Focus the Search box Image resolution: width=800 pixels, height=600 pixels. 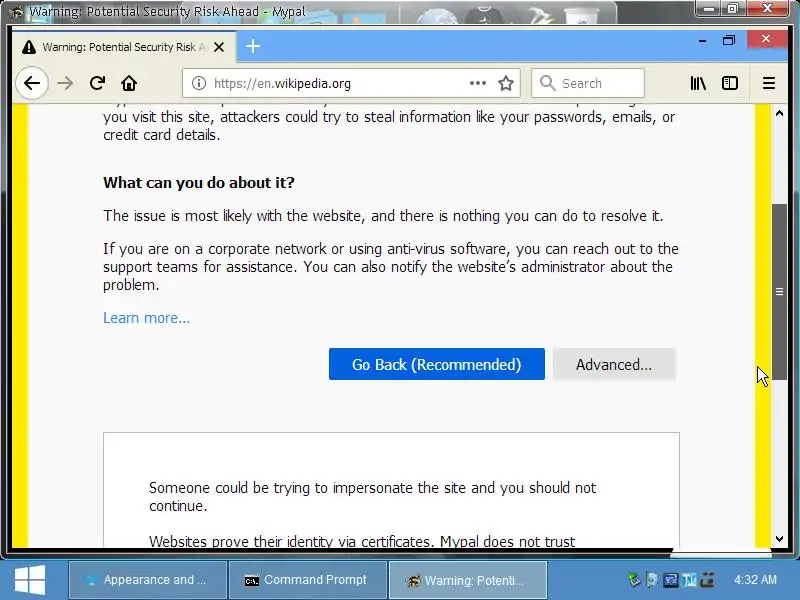588,83
